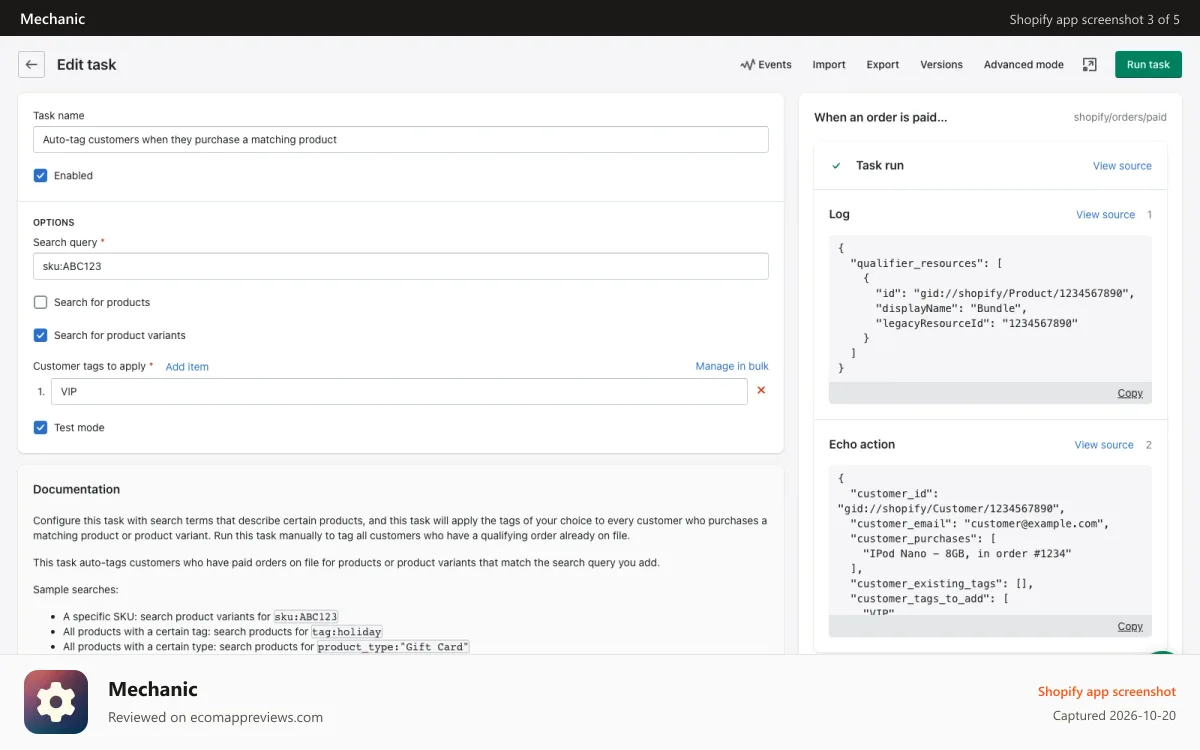Enable Search for products
Image resolution: width=1200 pixels, height=750 pixels.
[41, 302]
